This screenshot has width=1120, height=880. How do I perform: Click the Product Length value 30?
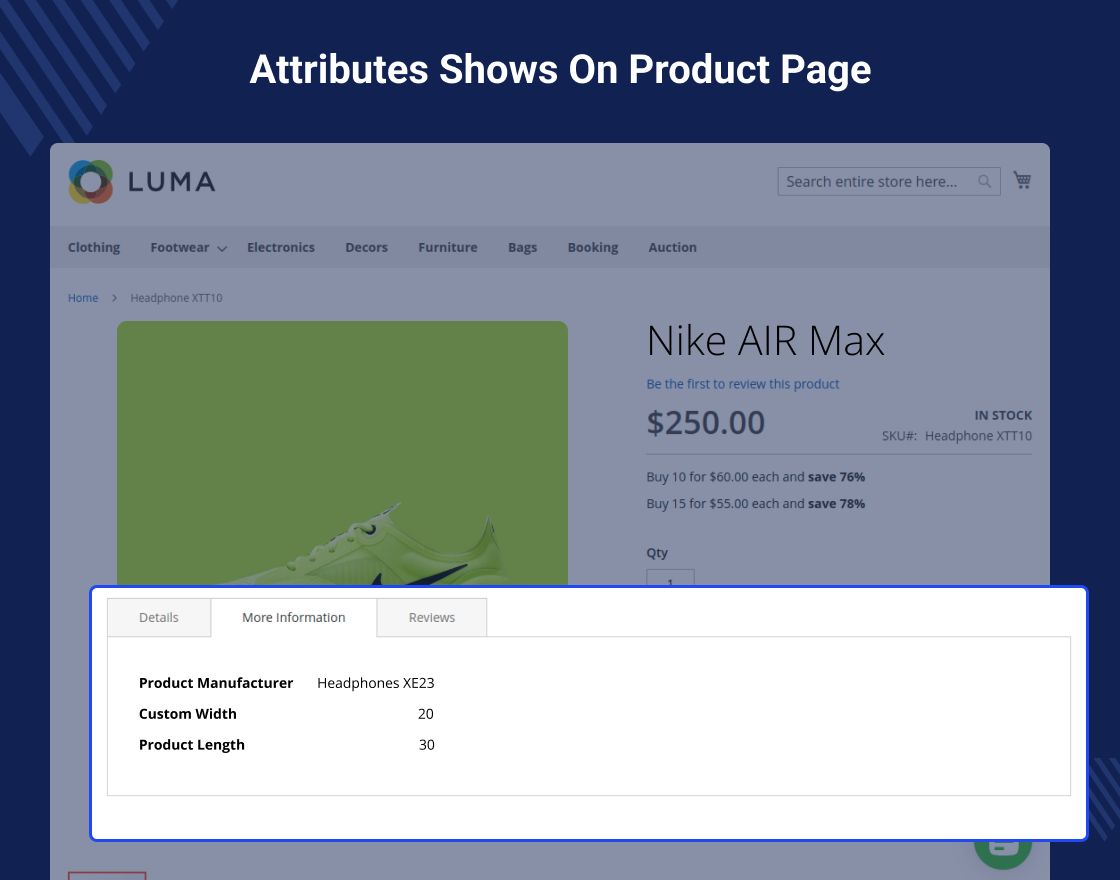(426, 744)
